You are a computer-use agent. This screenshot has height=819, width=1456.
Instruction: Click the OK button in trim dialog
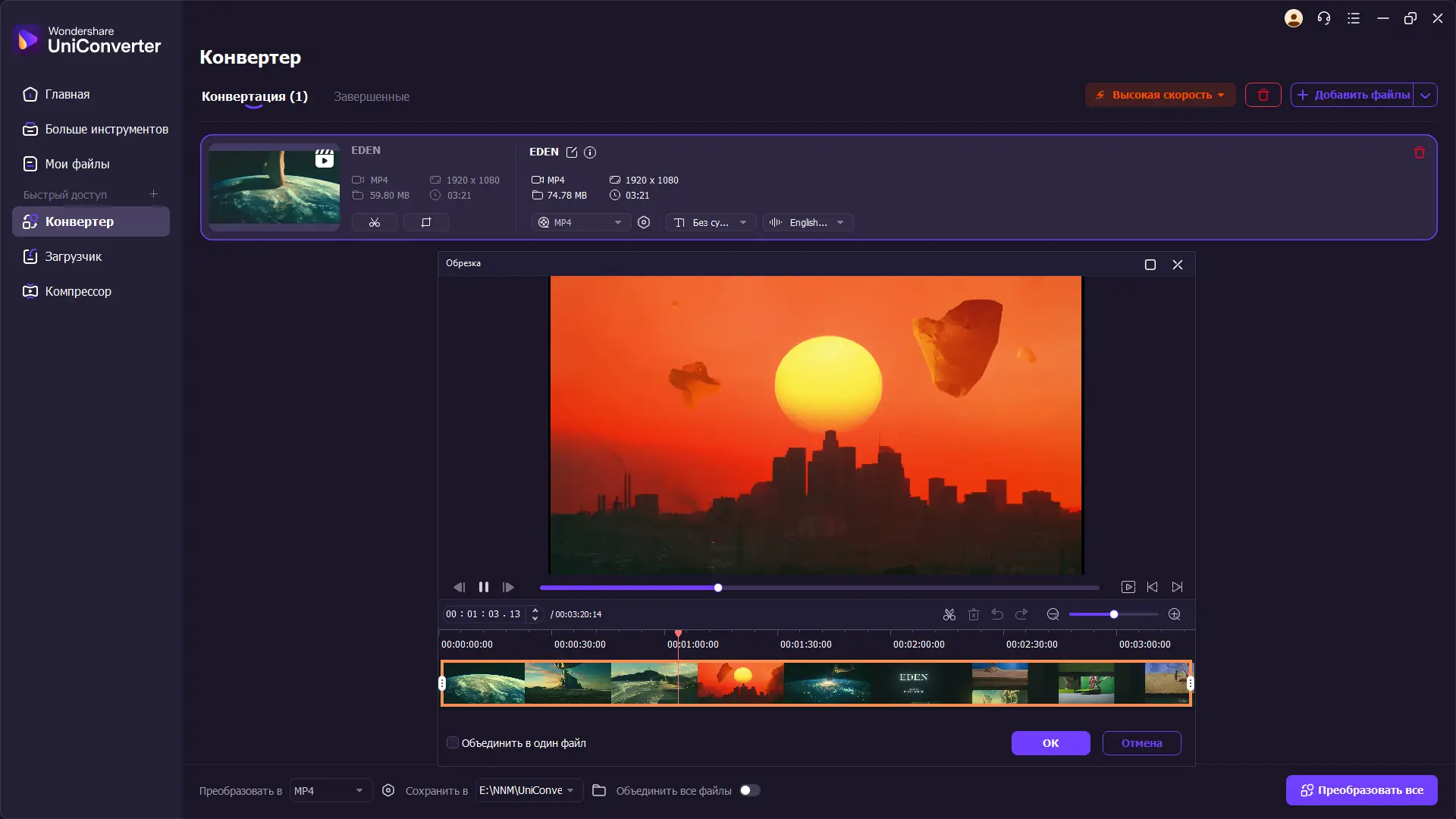pyautogui.click(x=1050, y=743)
